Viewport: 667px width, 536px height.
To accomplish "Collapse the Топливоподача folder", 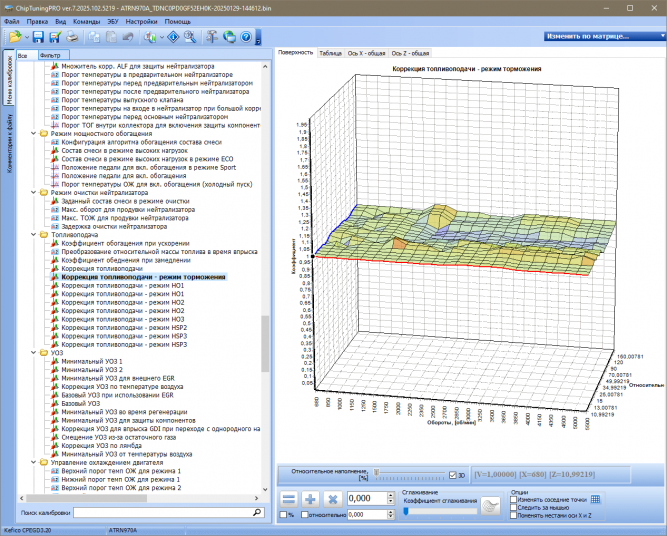I will [34, 235].
